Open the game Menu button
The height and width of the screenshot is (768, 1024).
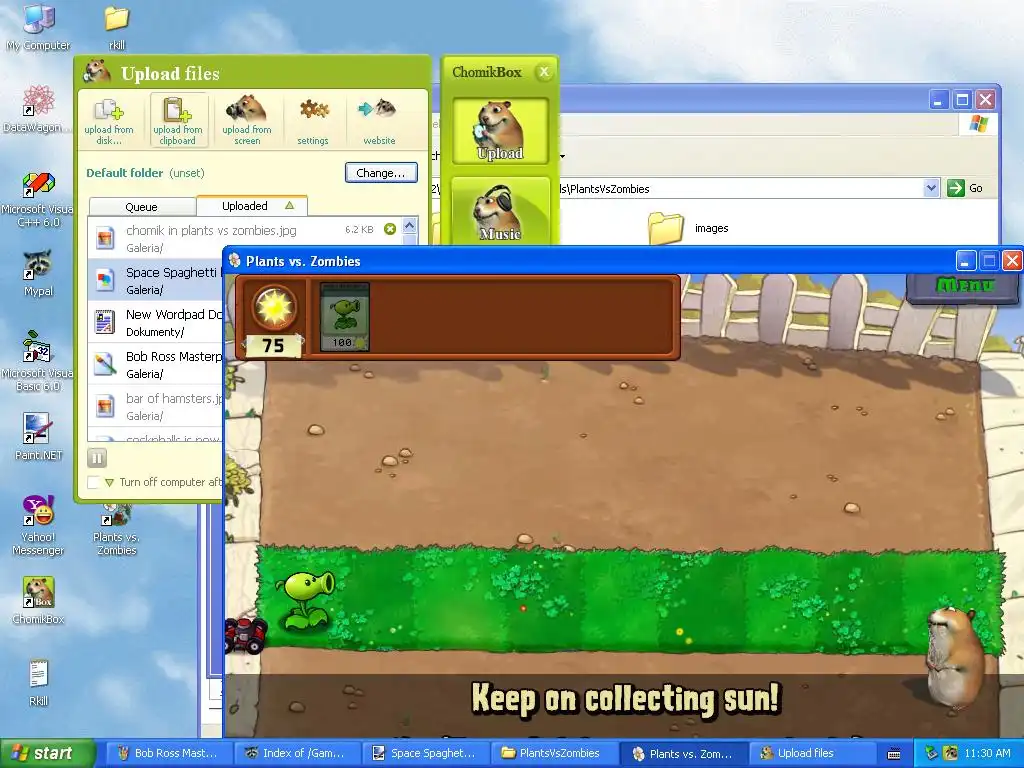[x=964, y=286]
